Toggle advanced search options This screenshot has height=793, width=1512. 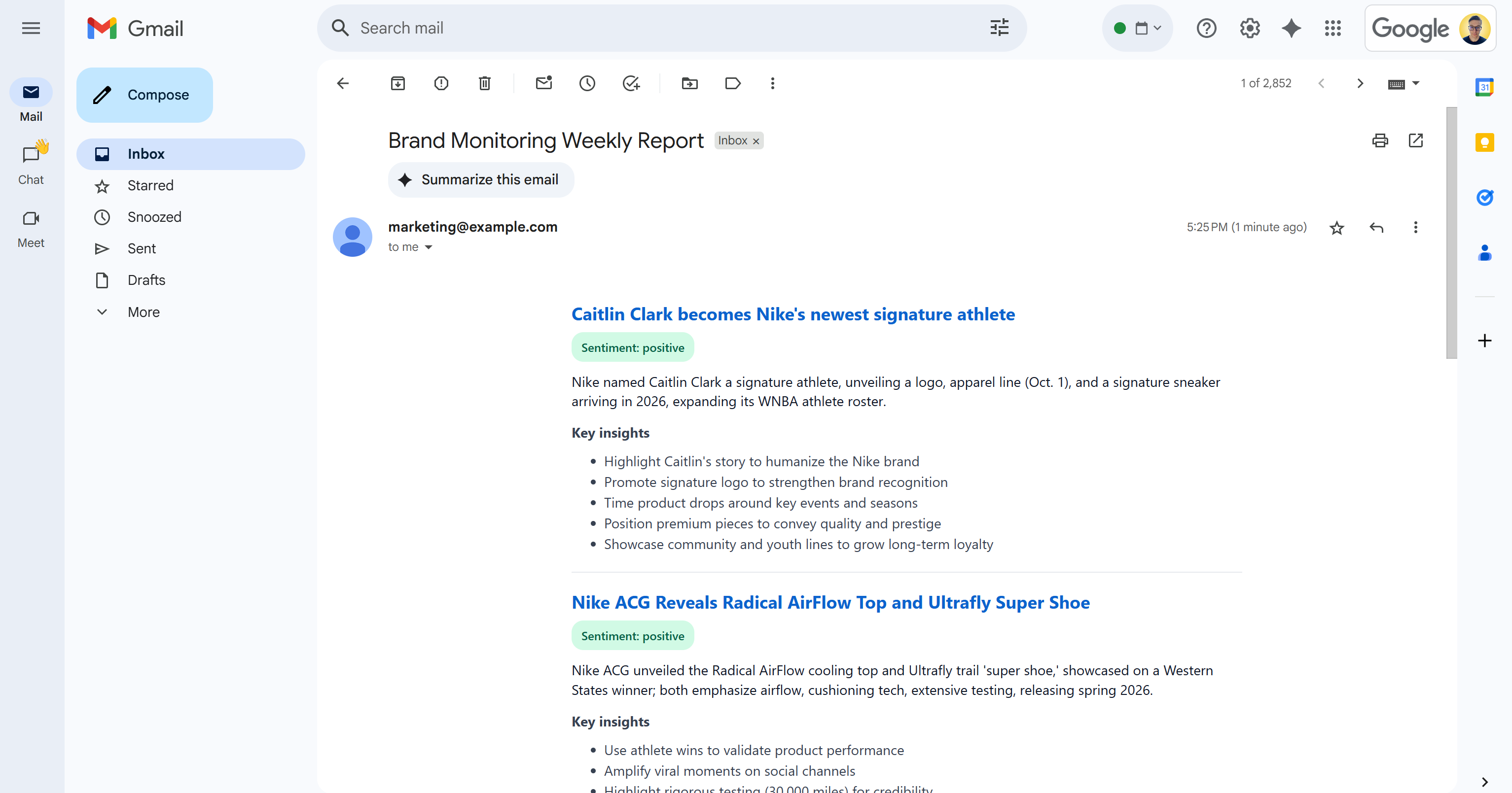click(x=999, y=28)
